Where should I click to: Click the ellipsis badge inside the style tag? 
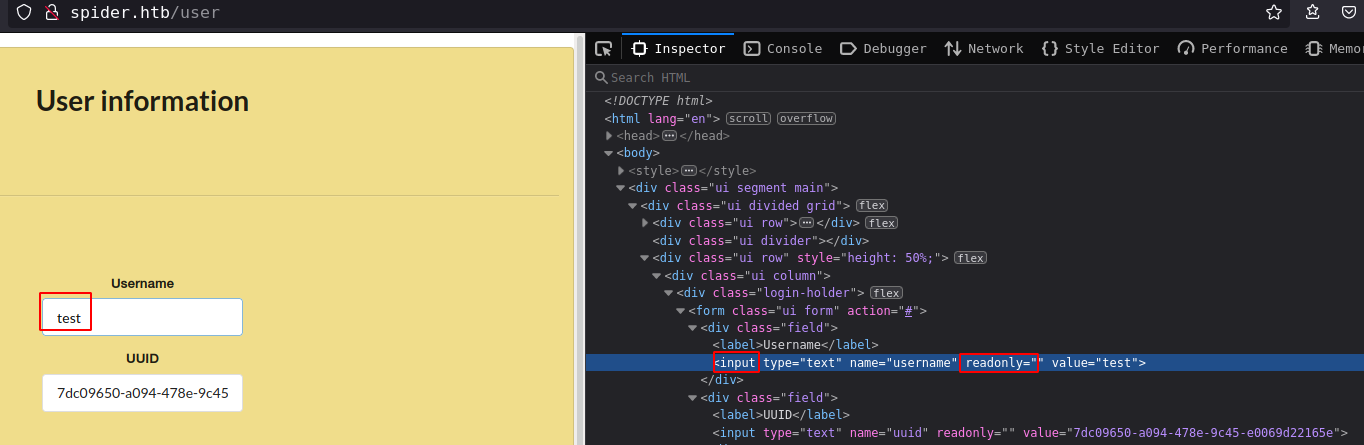pos(688,171)
